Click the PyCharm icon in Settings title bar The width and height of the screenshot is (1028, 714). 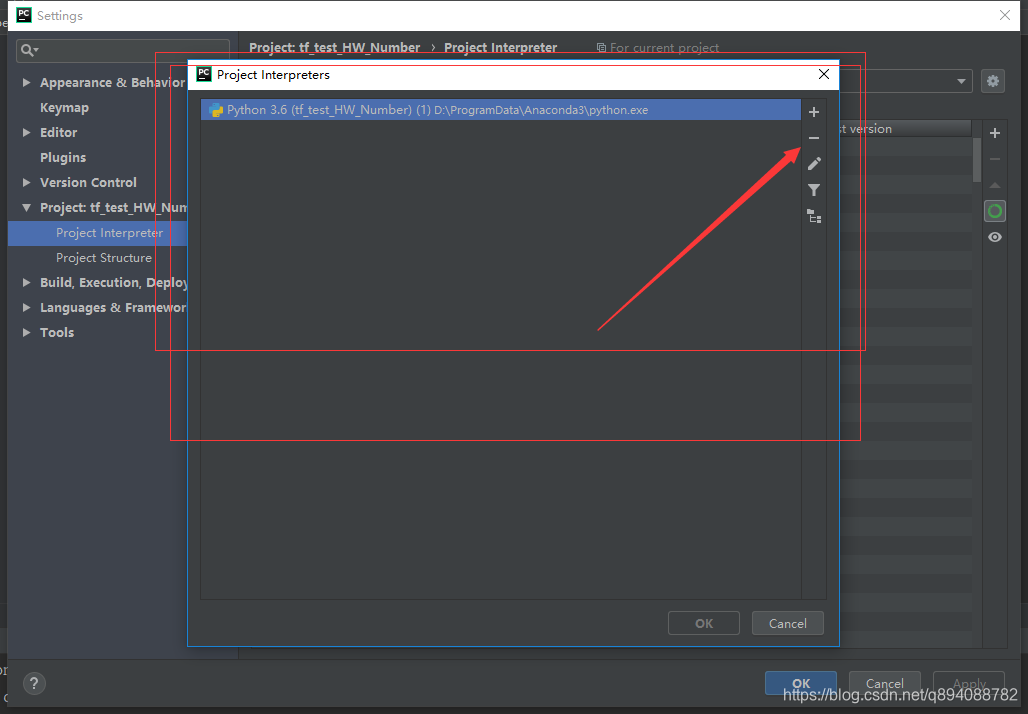click(x=24, y=15)
